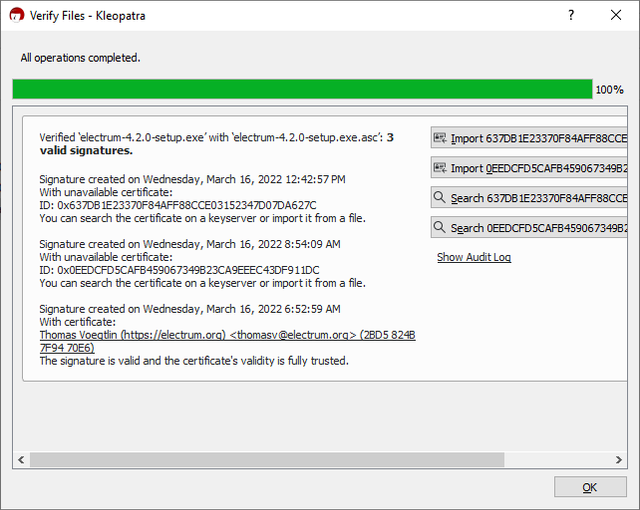Screen dimensions: 640x510
Task: Click 'signature is valid and fully trusted' text
Action: pos(194,361)
